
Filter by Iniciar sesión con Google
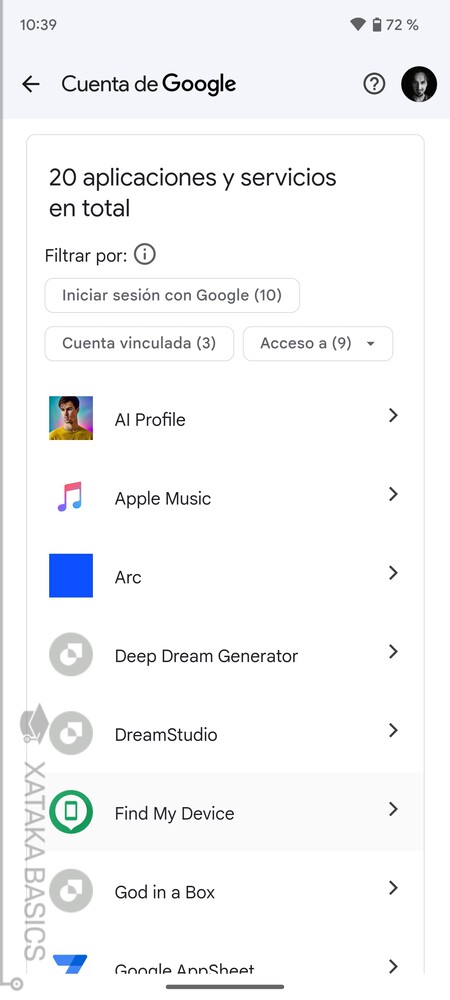click(172, 295)
